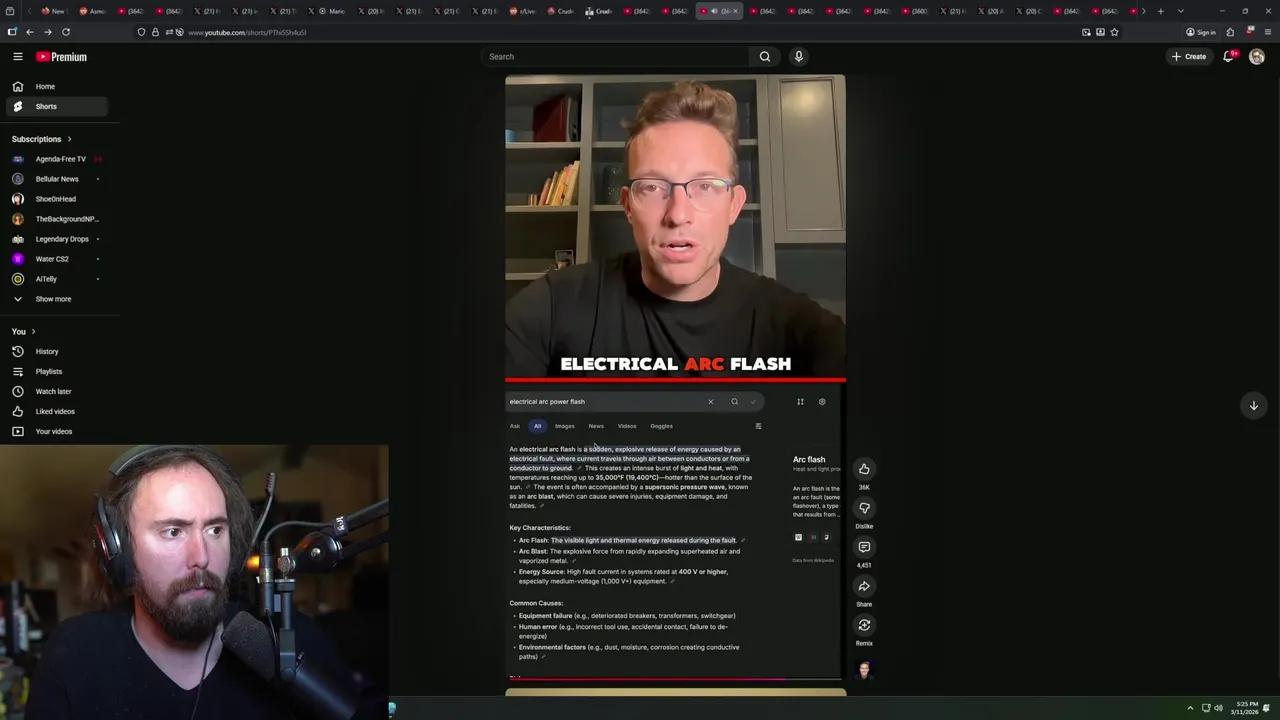
Task: Switch to the Mario browser tab
Action: click(330, 11)
